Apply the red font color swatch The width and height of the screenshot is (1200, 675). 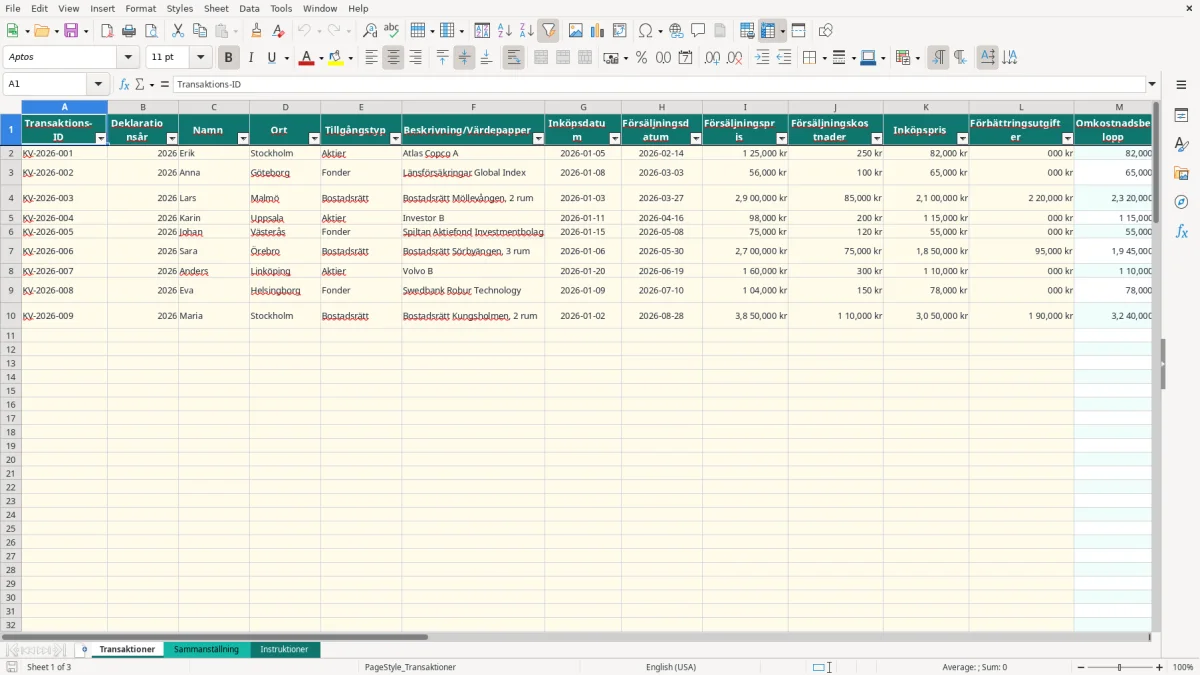click(x=305, y=58)
